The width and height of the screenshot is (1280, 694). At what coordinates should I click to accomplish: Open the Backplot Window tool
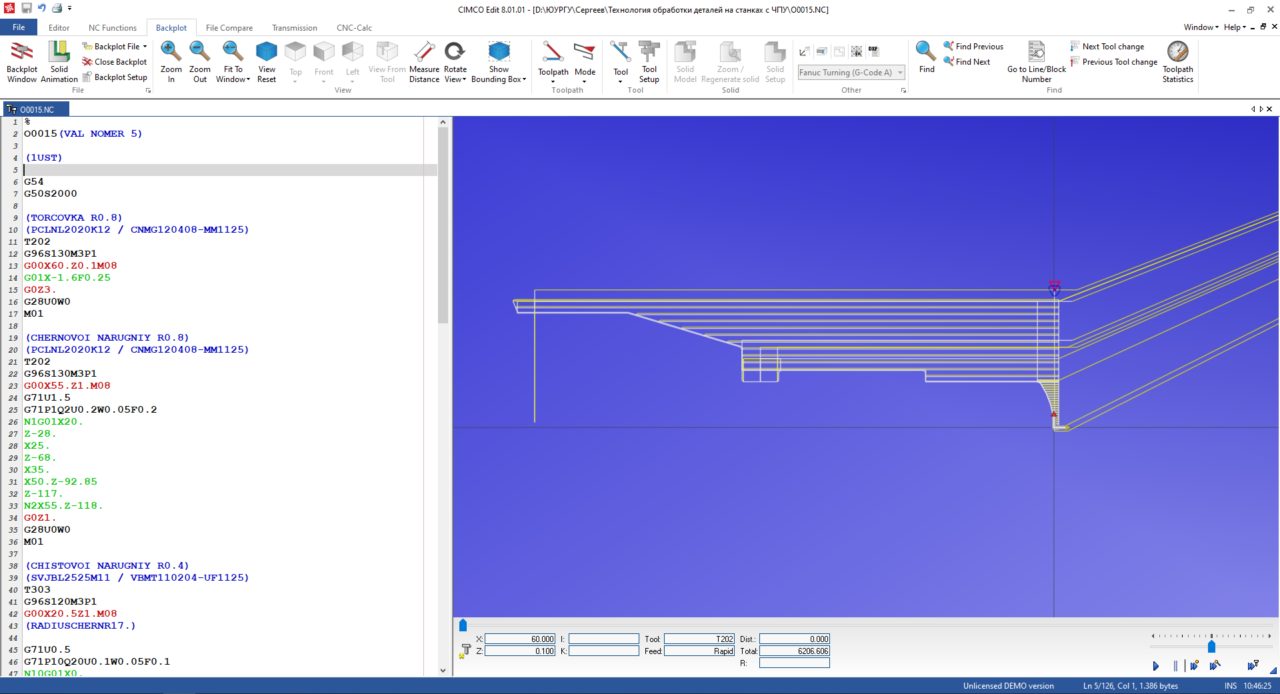(21, 61)
